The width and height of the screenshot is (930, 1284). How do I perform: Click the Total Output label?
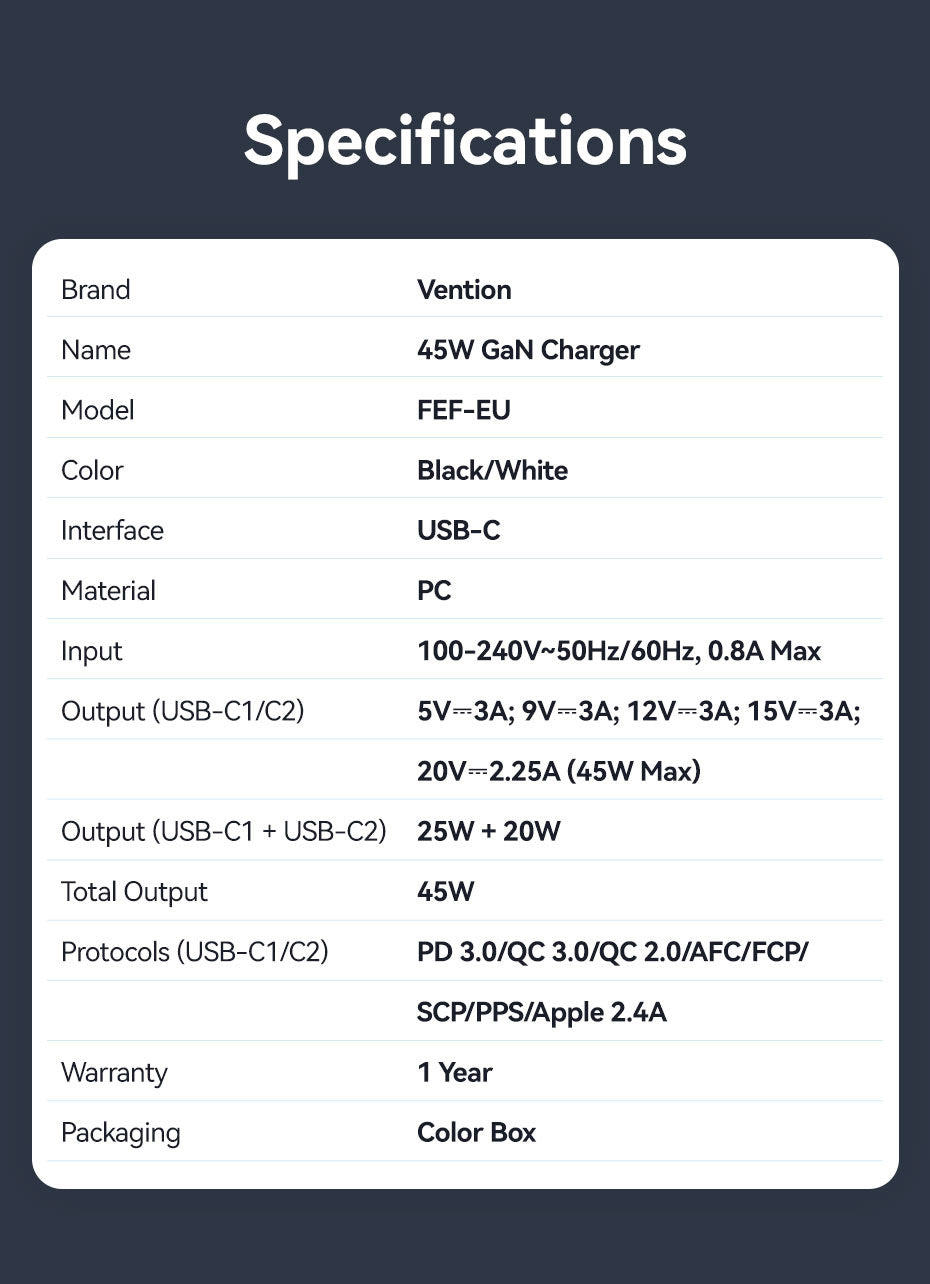click(134, 892)
